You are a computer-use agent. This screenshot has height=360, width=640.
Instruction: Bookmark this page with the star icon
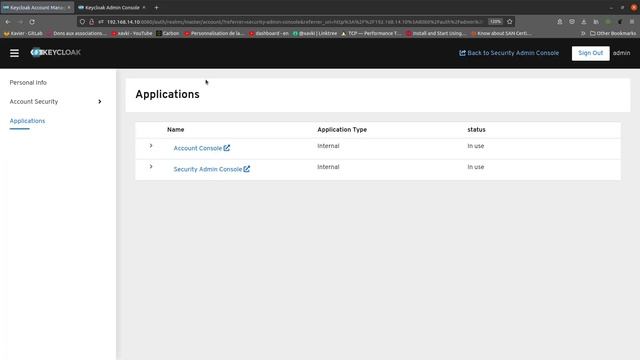(x=509, y=22)
